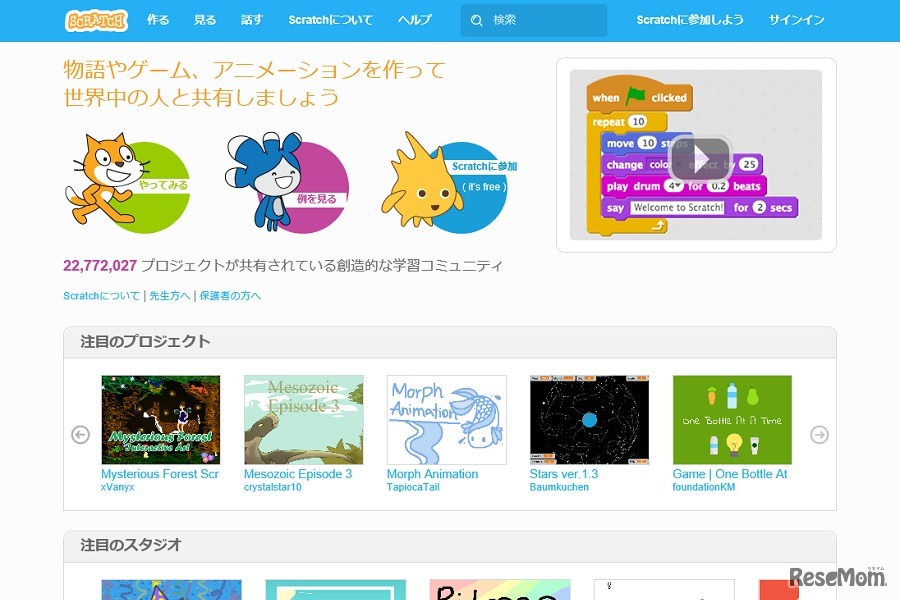Viewport: 900px width, 600px height.
Task: Open the 作る menu item
Action: (x=158, y=20)
